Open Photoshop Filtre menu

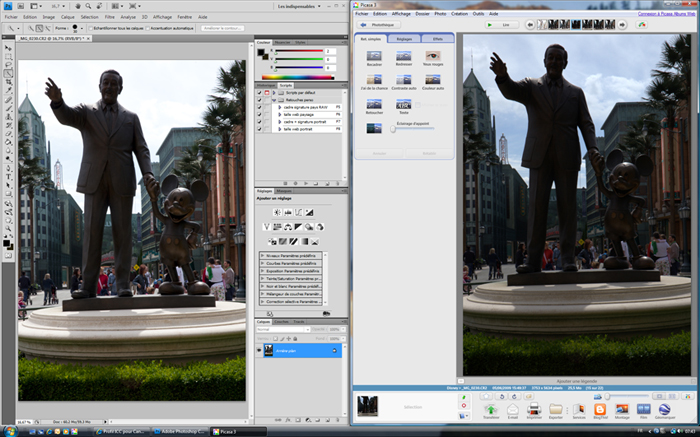(x=109, y=17)
